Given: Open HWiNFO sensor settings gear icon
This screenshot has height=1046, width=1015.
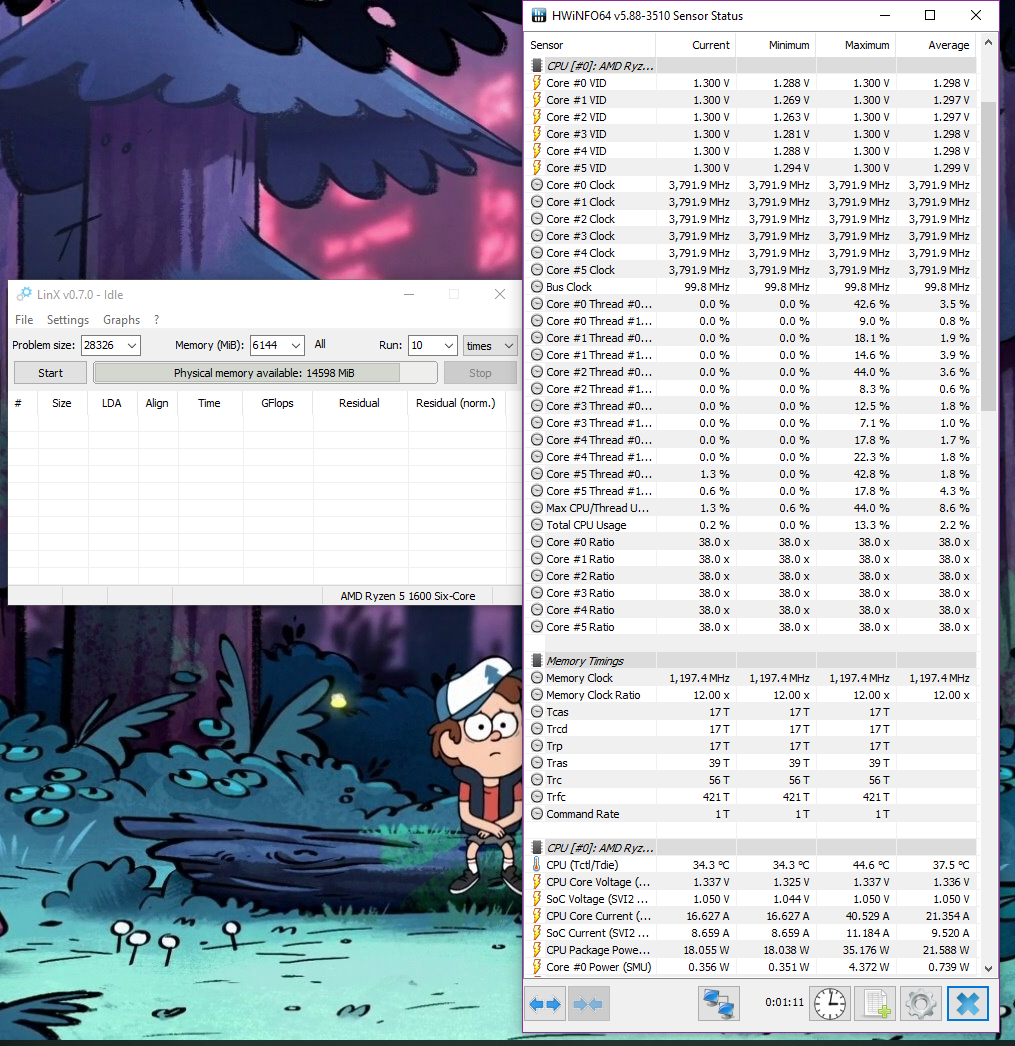Looking at the screenshot, I should coord(921,1003).
